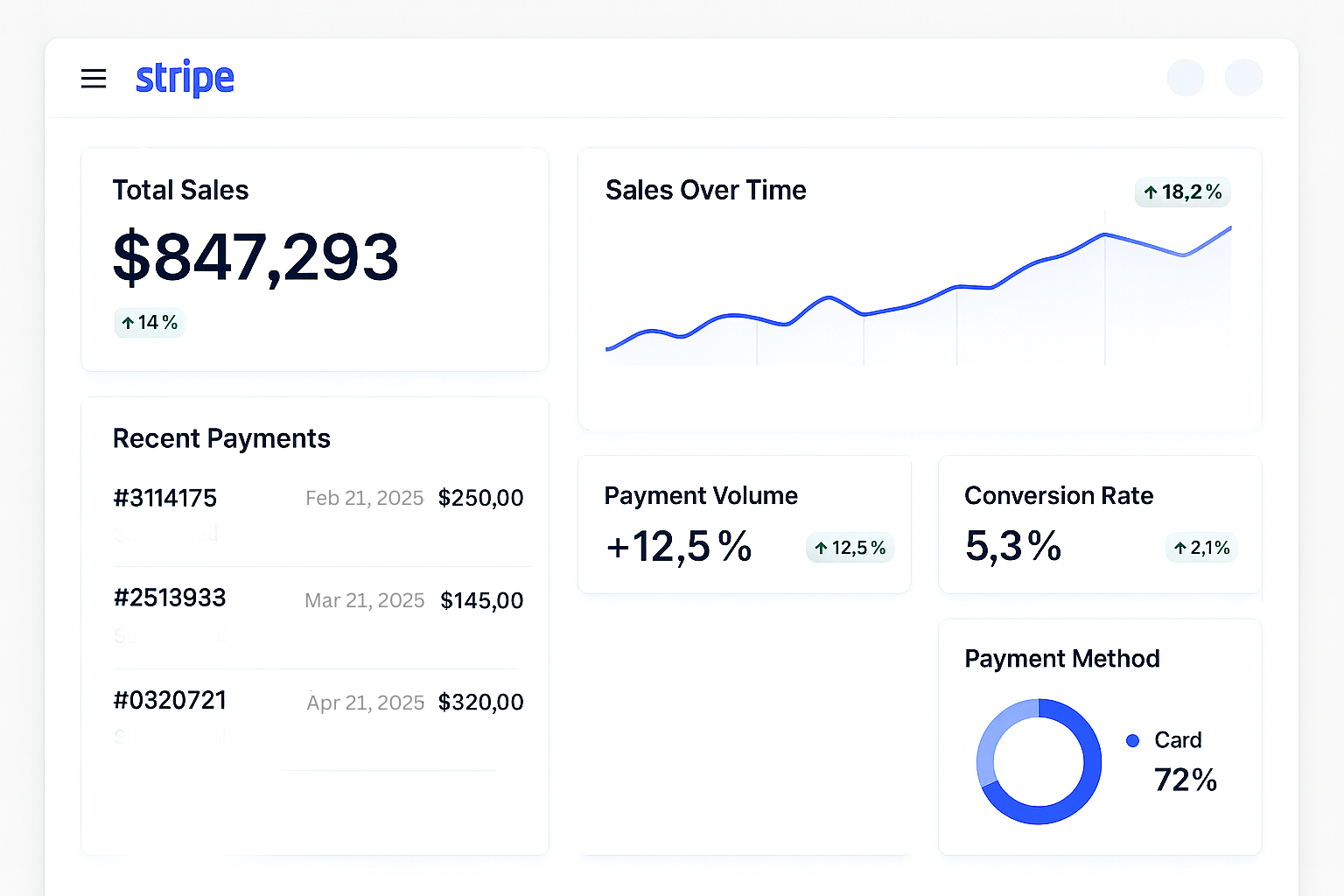Click the 14% increase badge under Total Sales
This screenshot has width=1344, height=896.
pos(150,323)
